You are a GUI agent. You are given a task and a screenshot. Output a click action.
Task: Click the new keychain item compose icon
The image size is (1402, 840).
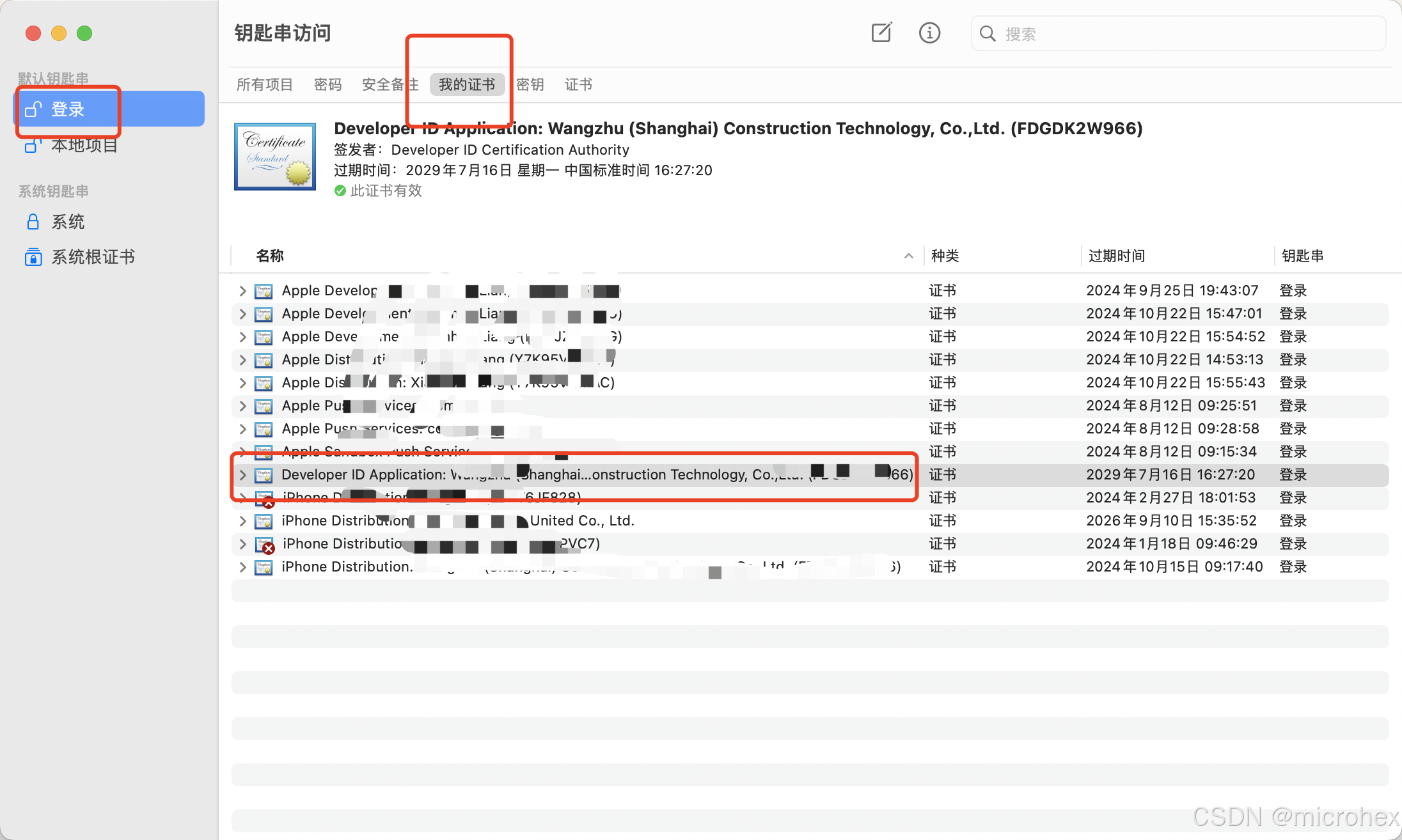(x=882, y=33)
